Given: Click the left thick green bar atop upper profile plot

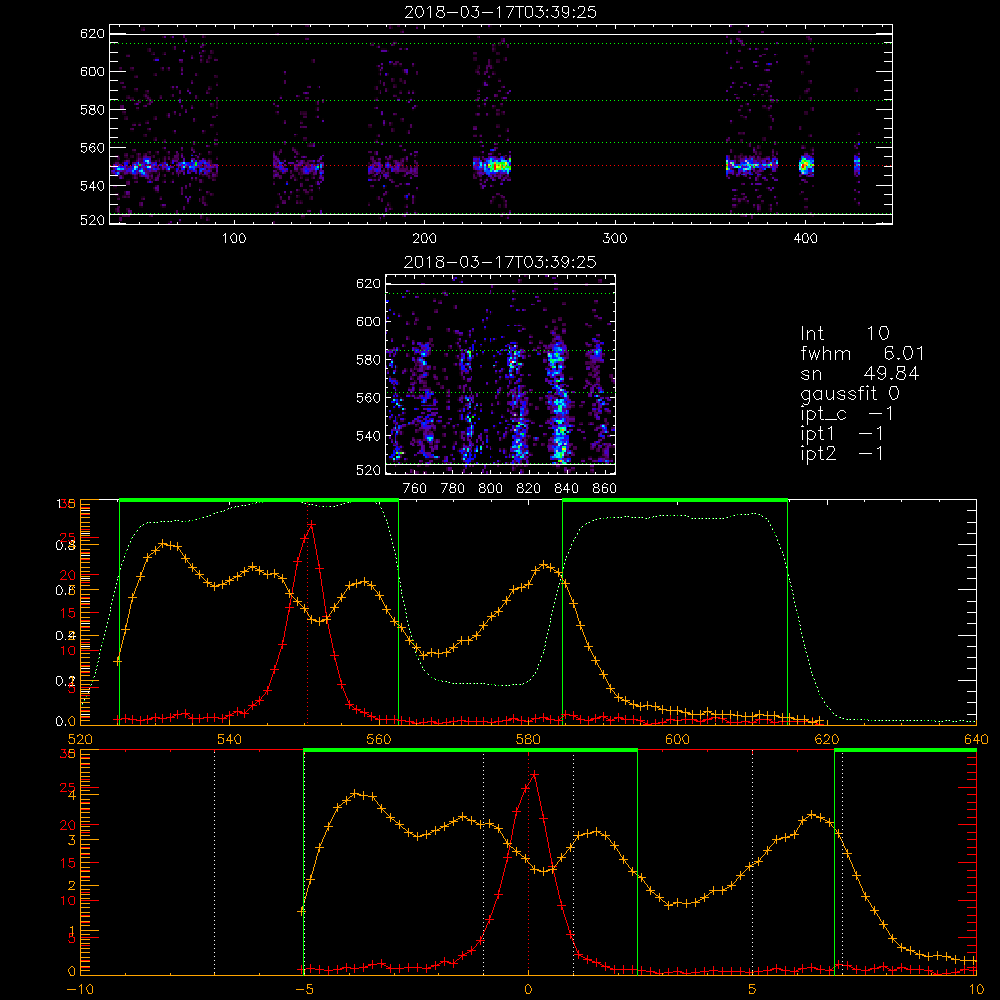Looking at the screenshot, I should [x=259, y=500].
